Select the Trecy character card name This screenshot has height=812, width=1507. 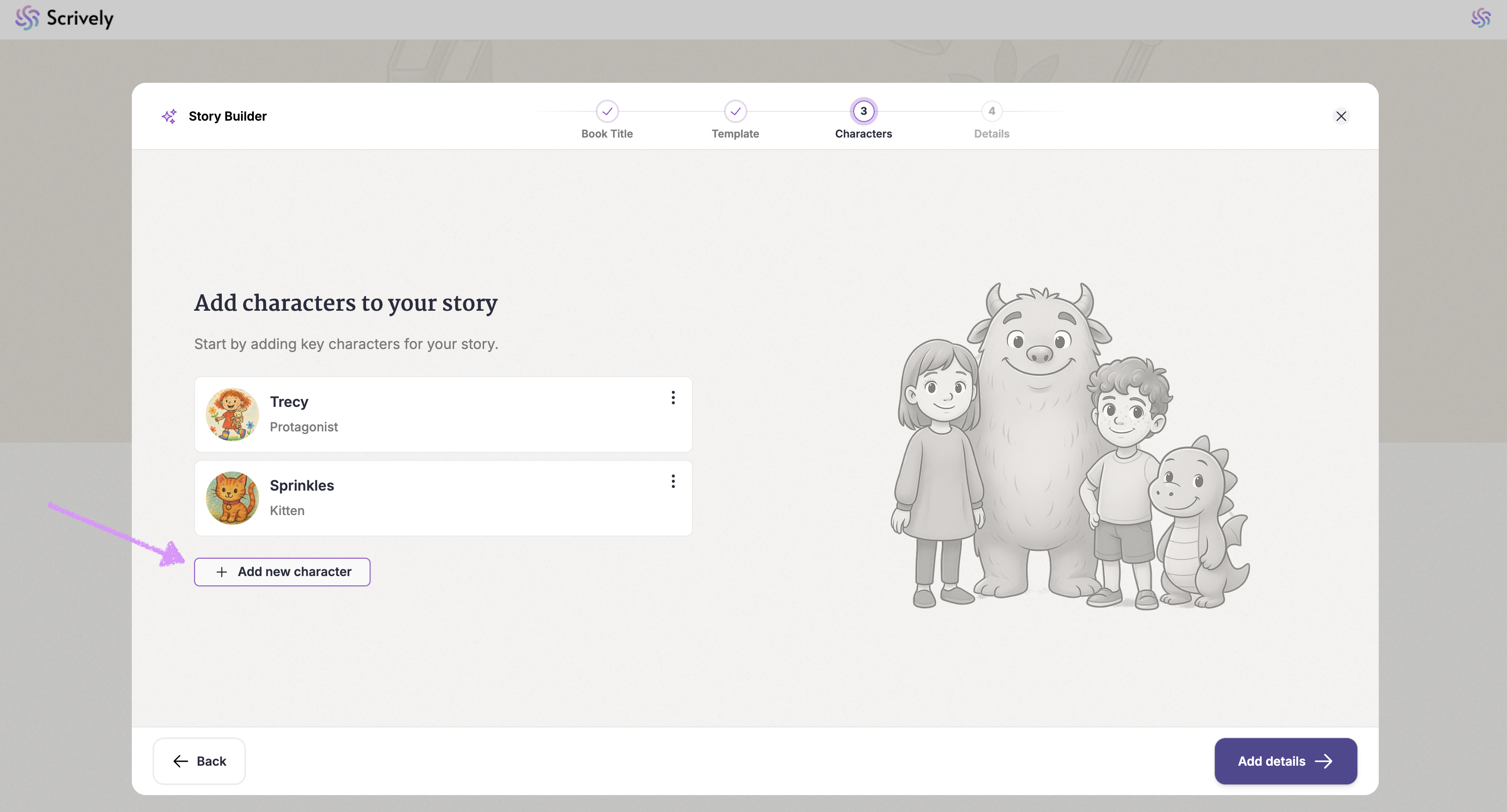[x=289, y=402]
